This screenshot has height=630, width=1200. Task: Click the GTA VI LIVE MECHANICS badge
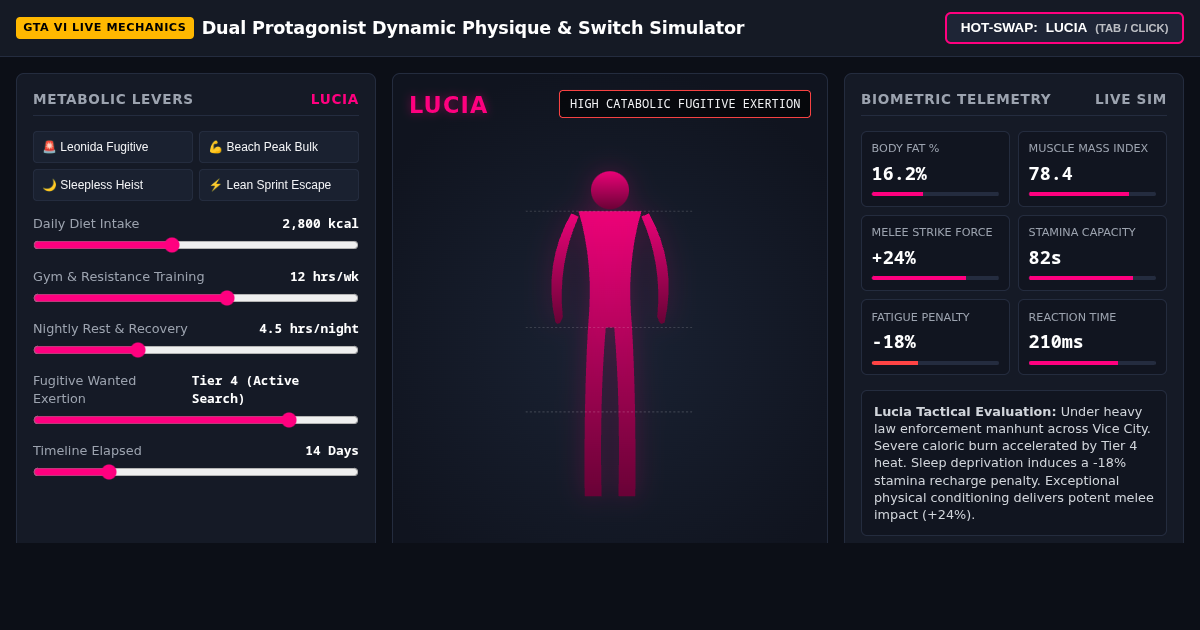105,28
